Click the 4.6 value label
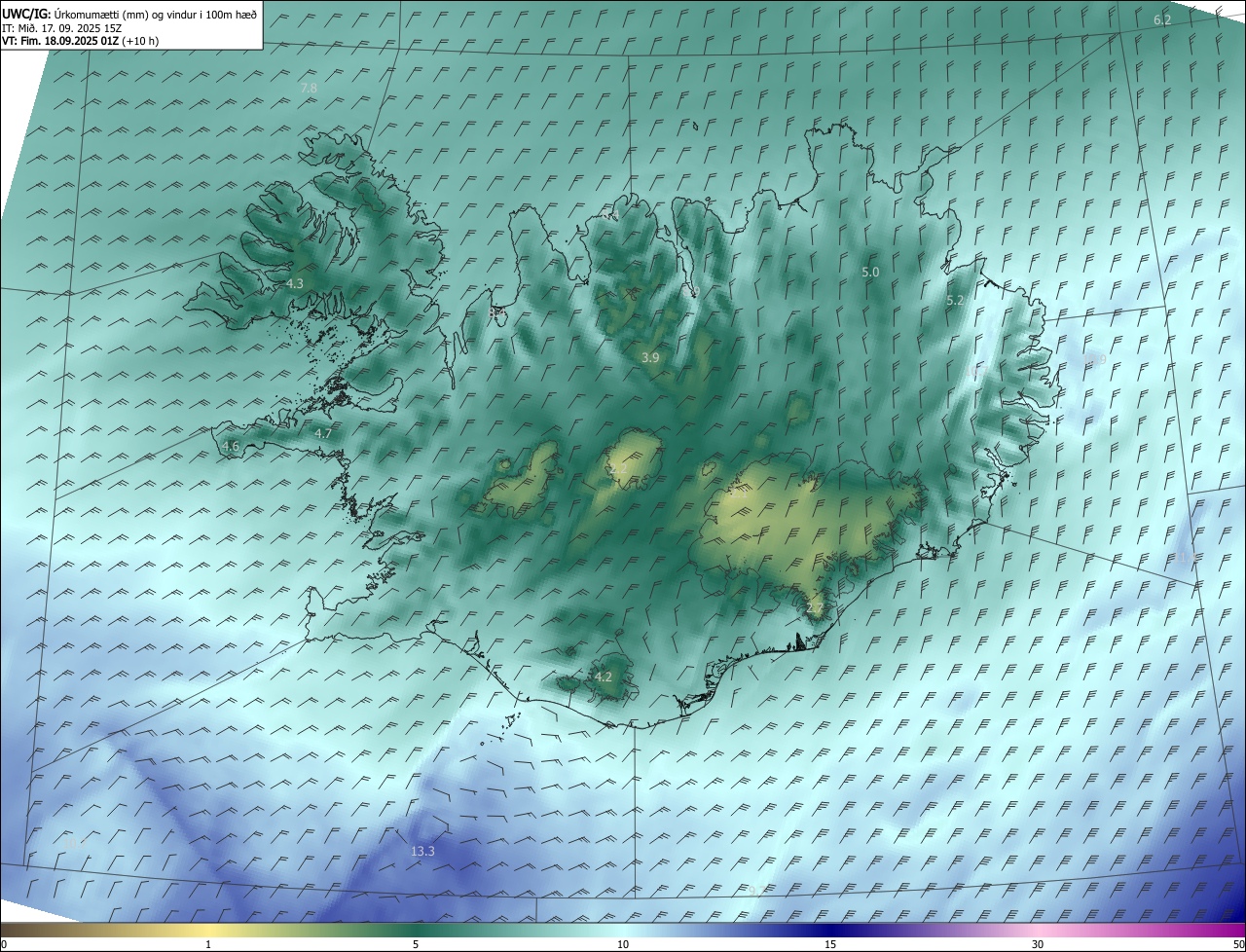This screenshot has width=1246, height=952. 231,446
